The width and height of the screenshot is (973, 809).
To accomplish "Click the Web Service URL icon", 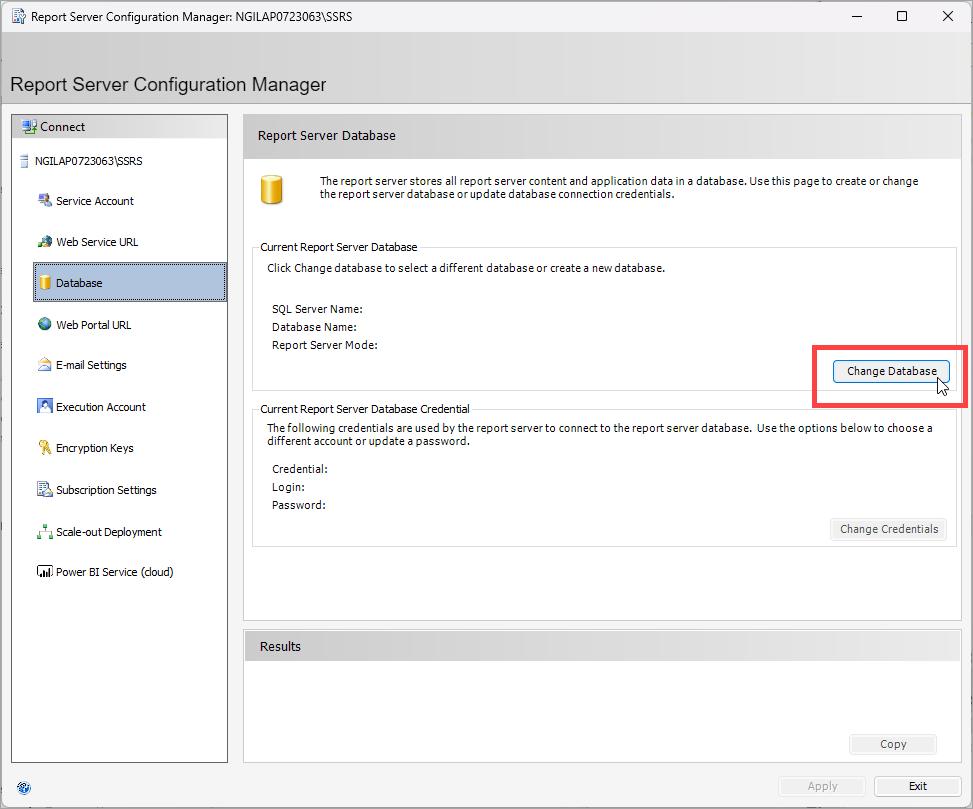I will click(x=45, y=241).
